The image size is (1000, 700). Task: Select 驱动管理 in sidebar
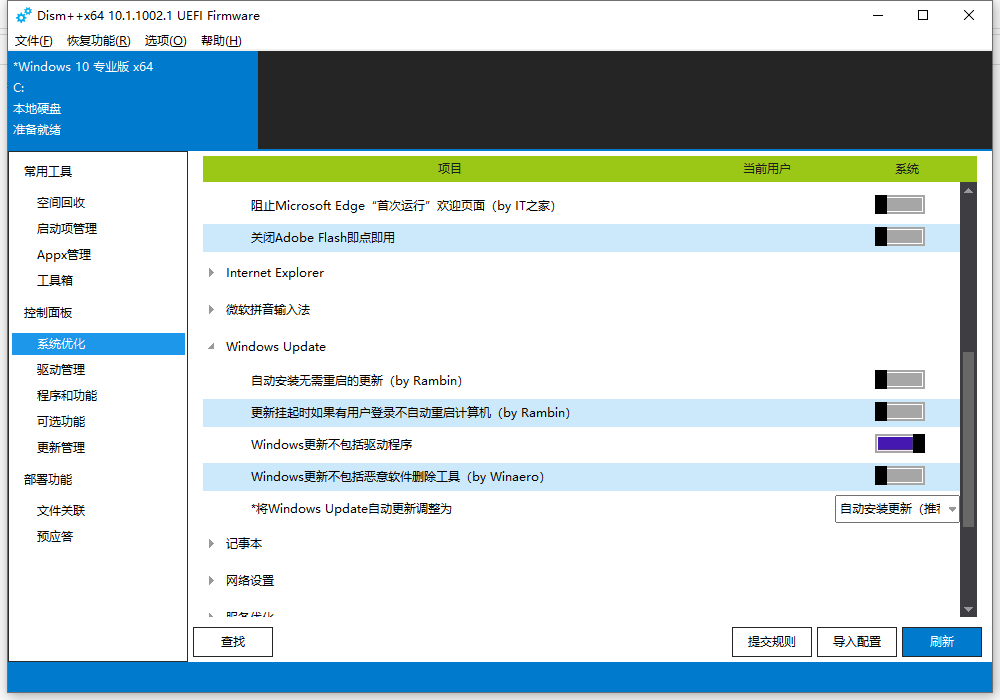(x=61, y=370)
